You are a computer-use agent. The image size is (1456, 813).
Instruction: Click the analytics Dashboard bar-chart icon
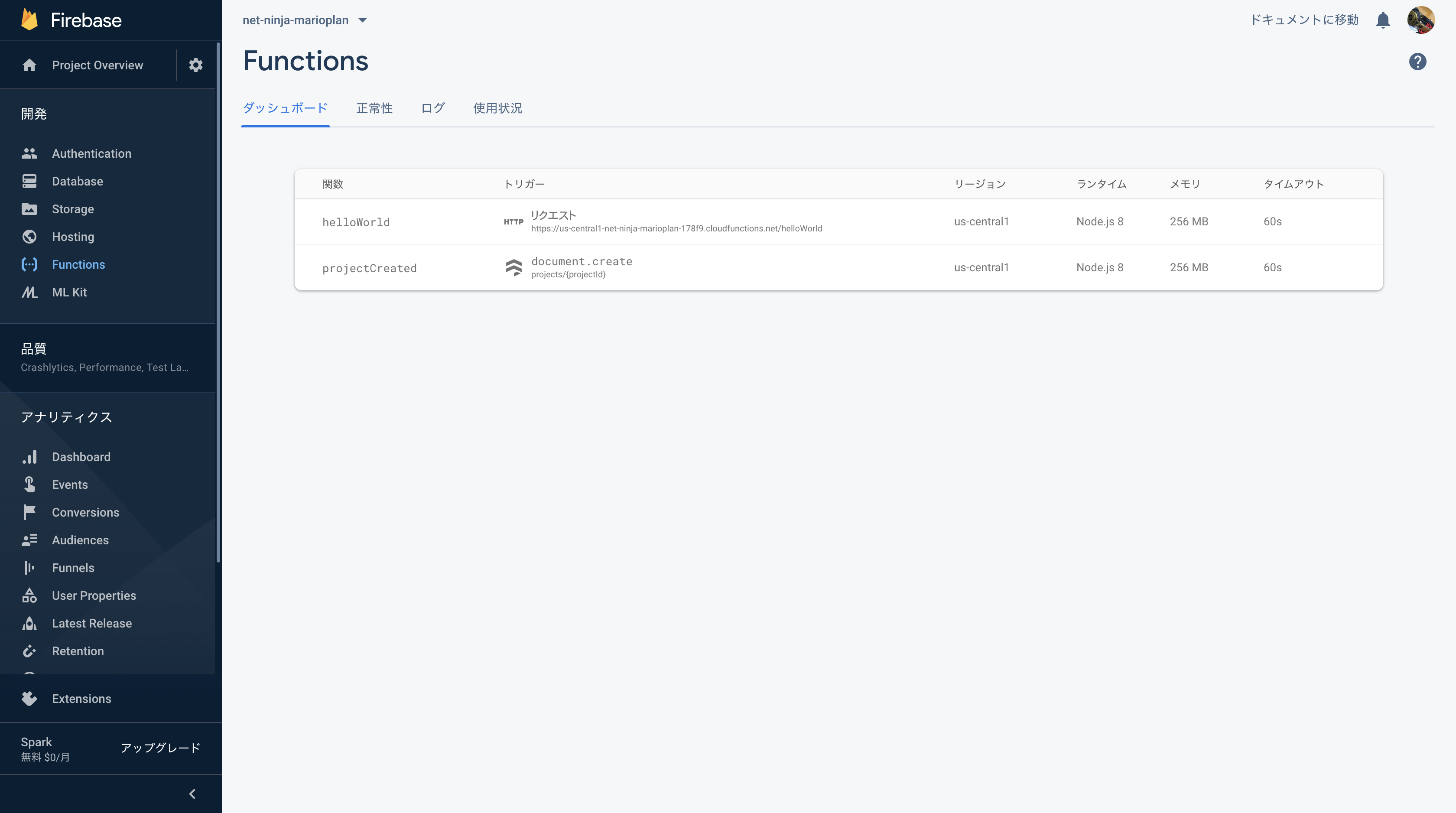point(29,456)
